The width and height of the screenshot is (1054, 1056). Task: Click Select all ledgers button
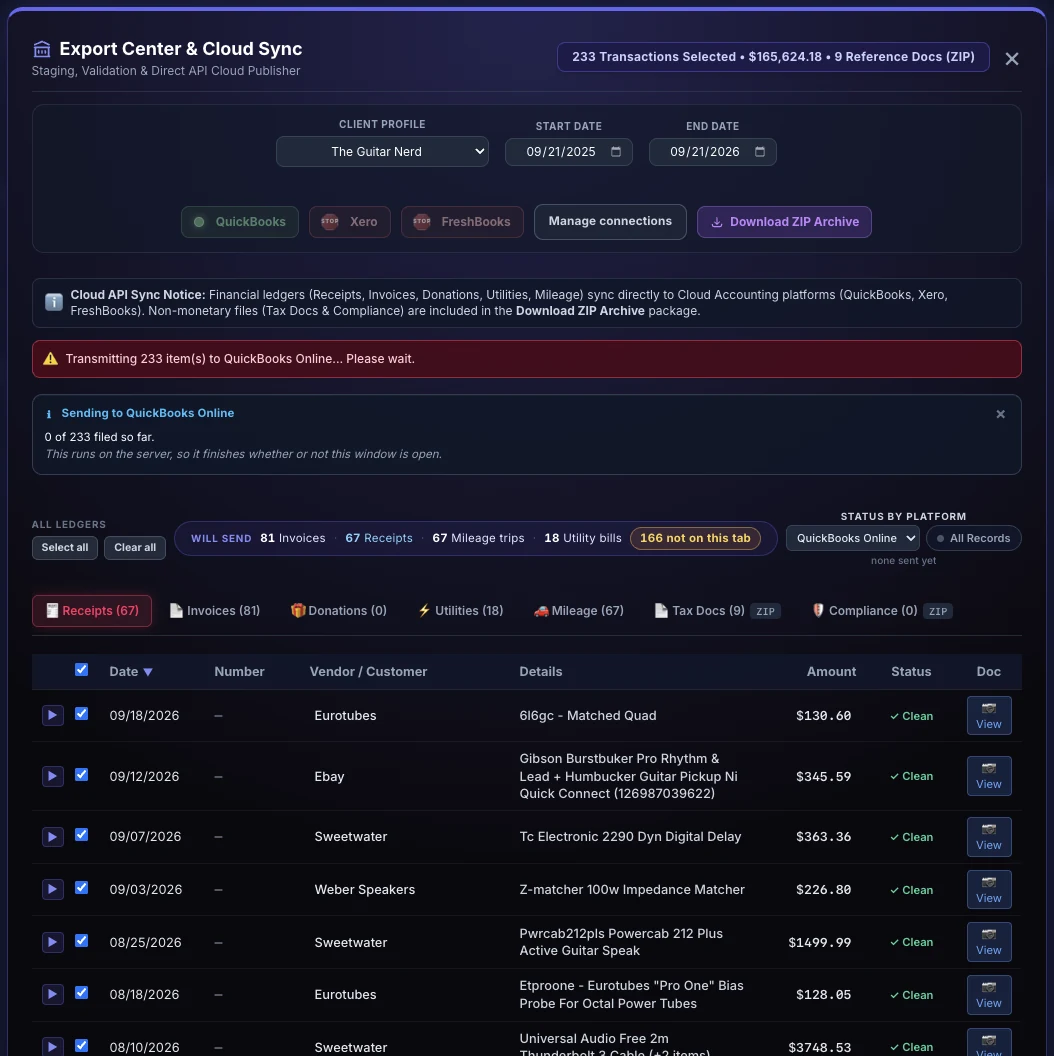pyautogui.click(x=65, y=548)
